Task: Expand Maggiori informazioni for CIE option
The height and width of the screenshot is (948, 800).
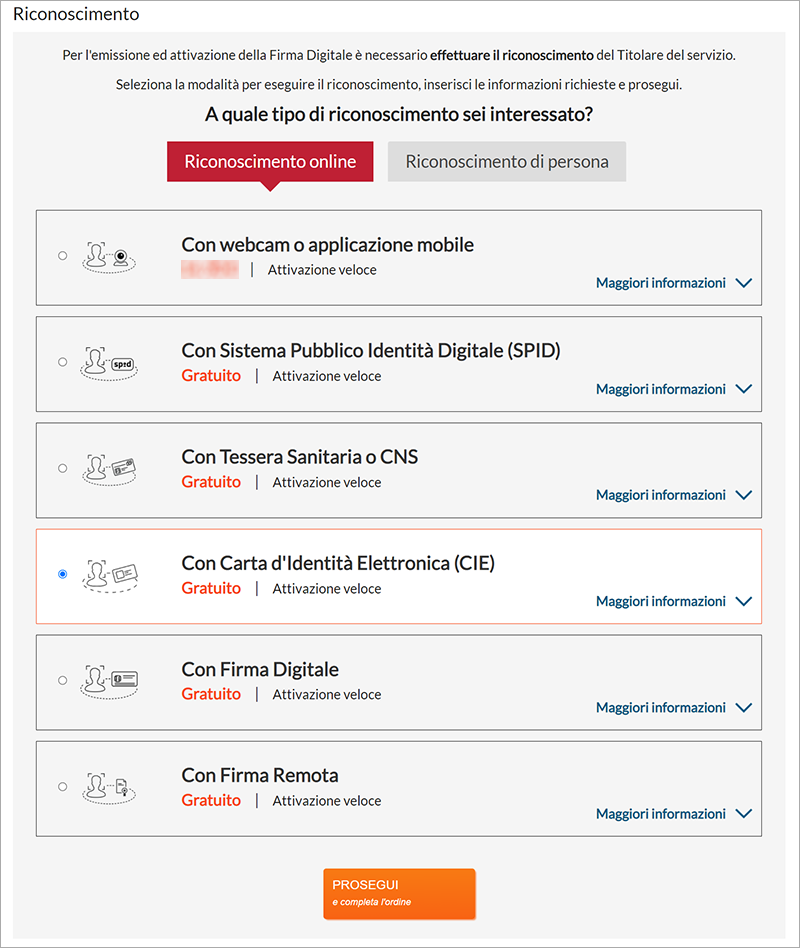Action: click(674, 602)
